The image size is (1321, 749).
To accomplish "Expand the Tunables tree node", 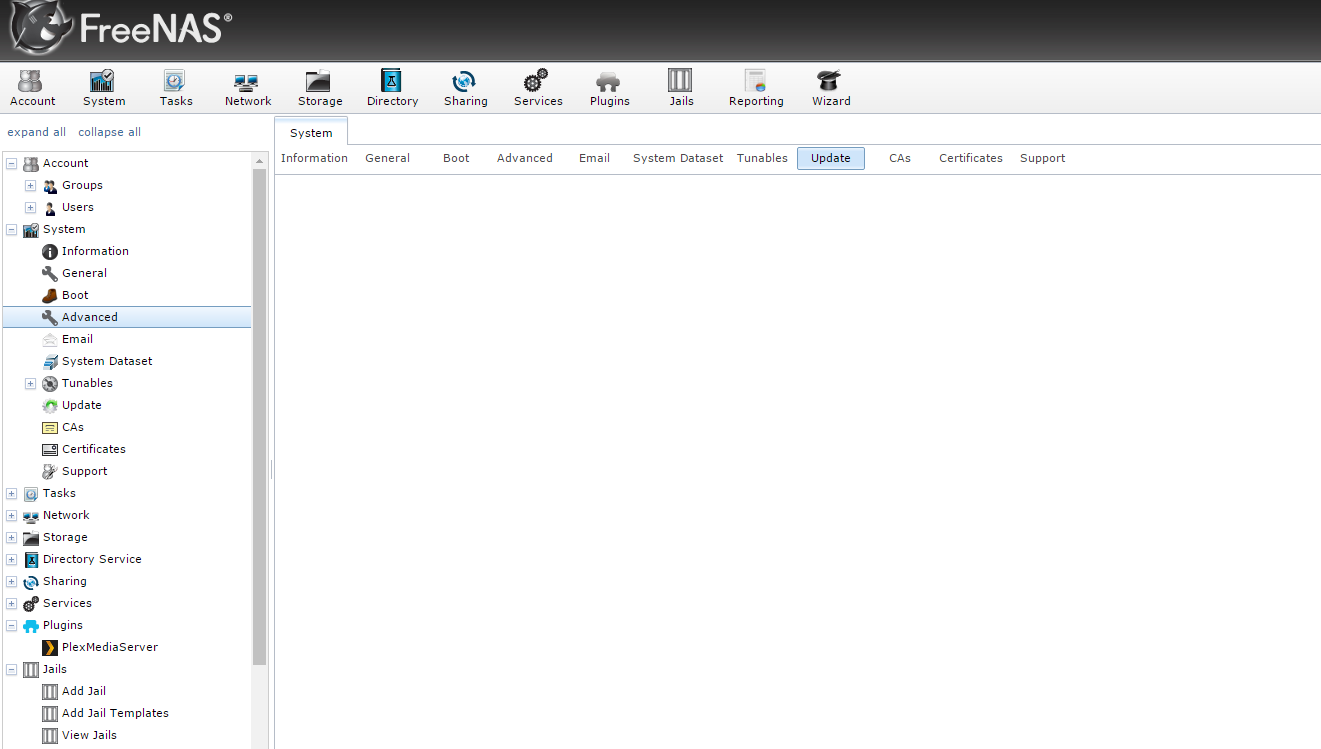I will (31, 384).
